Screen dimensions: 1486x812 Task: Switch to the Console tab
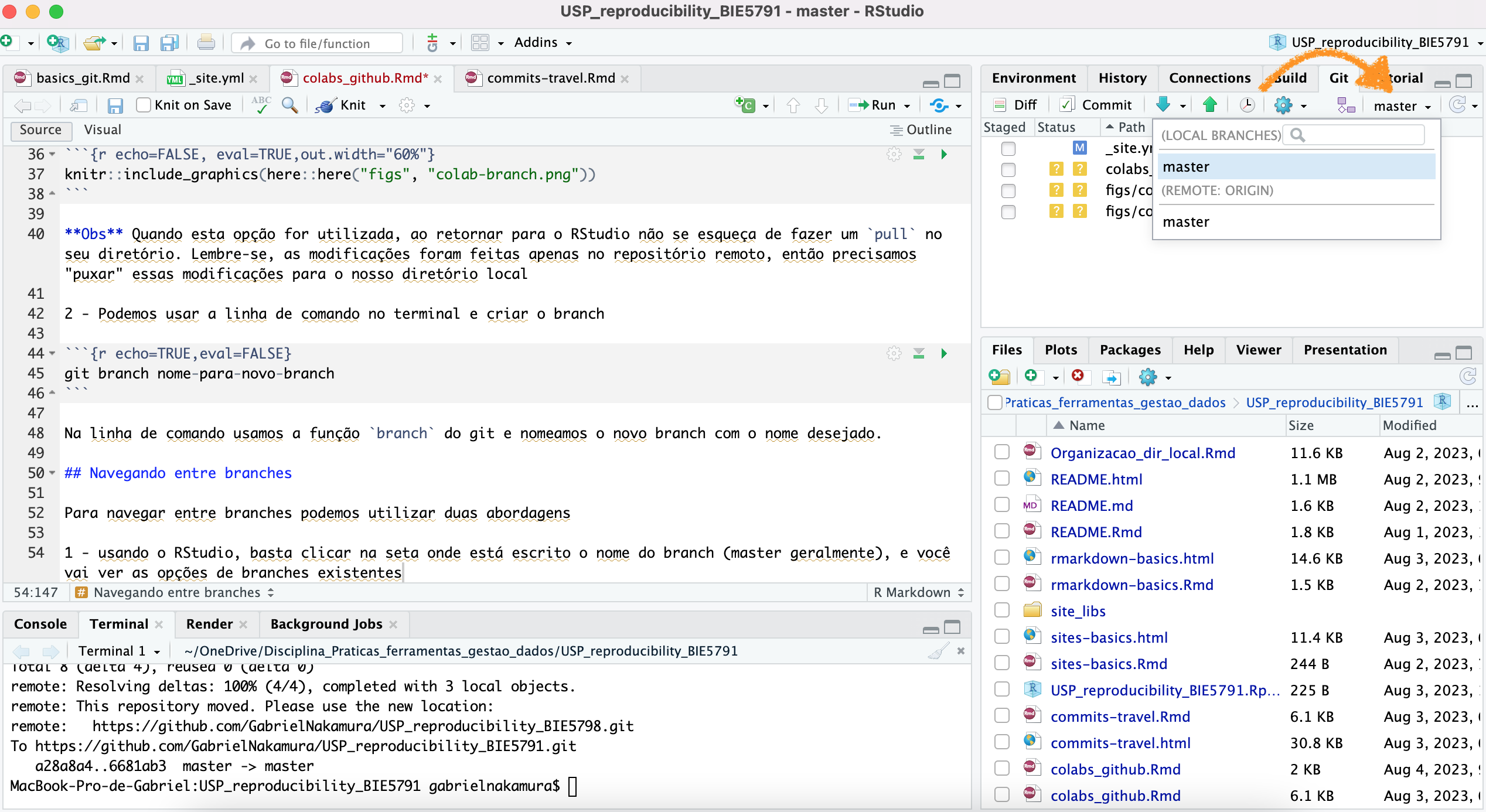coord(40,625)
